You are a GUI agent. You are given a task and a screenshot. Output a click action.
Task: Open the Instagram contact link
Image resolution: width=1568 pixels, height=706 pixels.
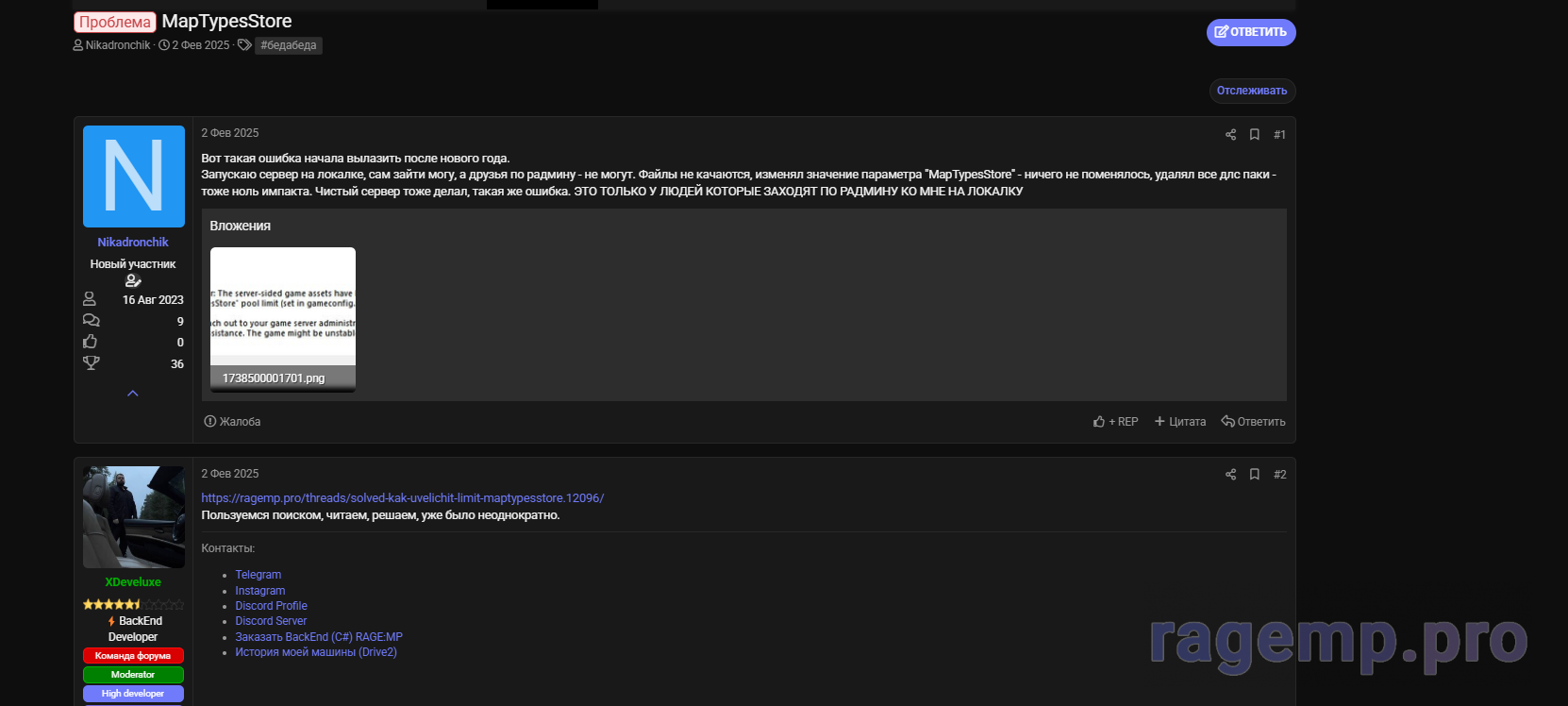[x=260, y=591]
